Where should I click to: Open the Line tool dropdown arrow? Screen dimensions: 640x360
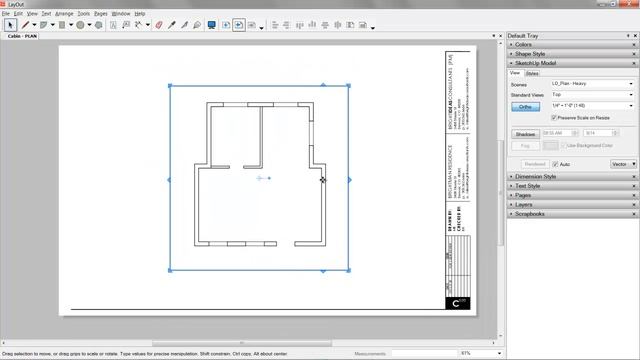click(34, 25)
